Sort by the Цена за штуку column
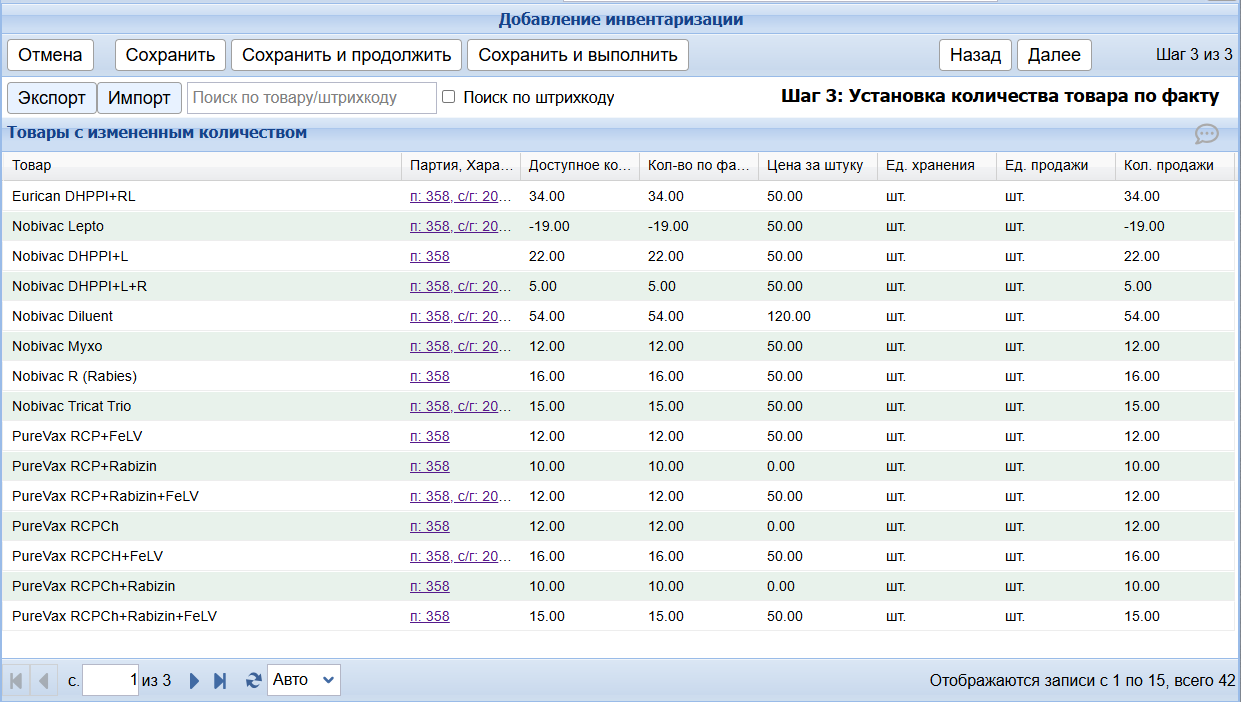The width and height of the screenshot is (1241, 702). pyautogui.click(x=815, y=165)
